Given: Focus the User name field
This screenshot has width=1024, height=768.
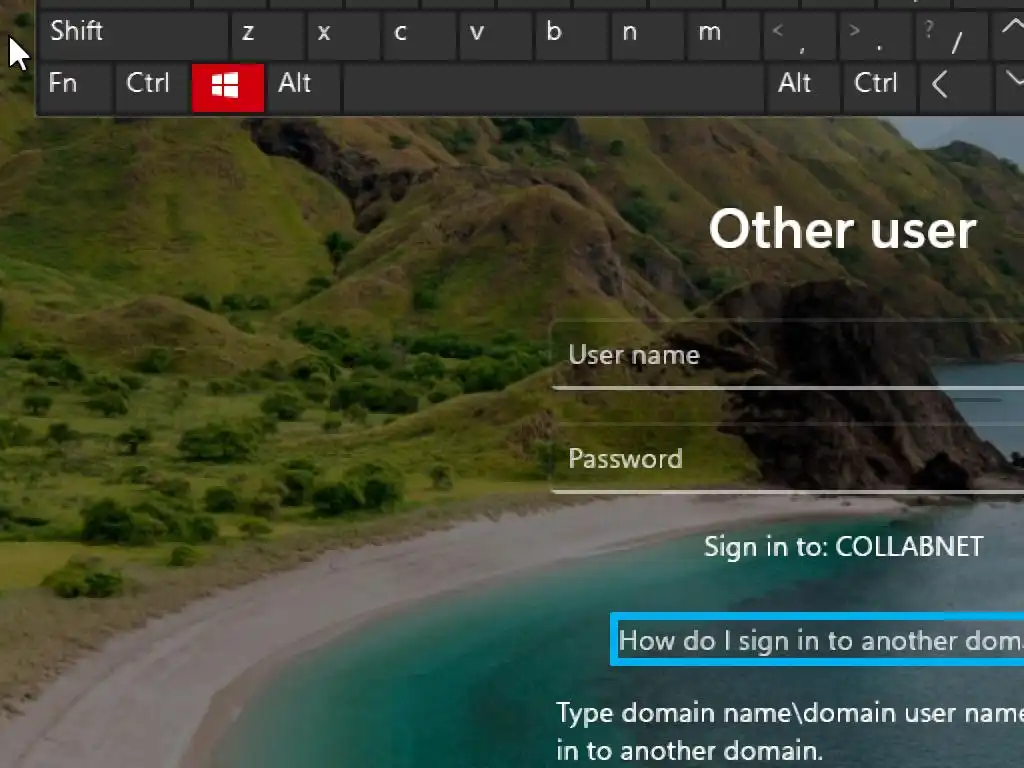Looking at the screenshot, I should 788,355.
